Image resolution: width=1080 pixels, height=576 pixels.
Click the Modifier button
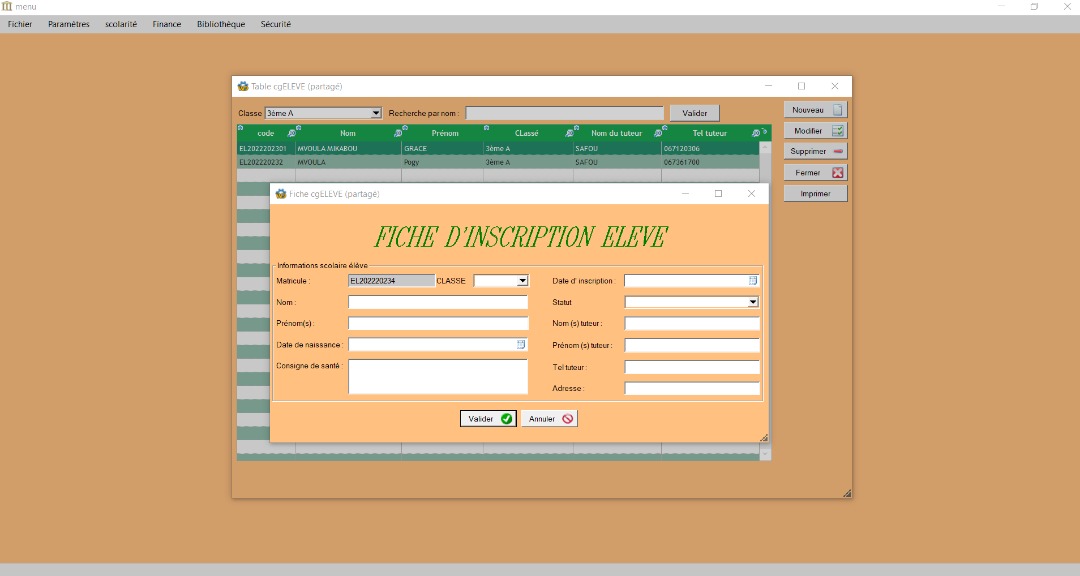(816, 130)
